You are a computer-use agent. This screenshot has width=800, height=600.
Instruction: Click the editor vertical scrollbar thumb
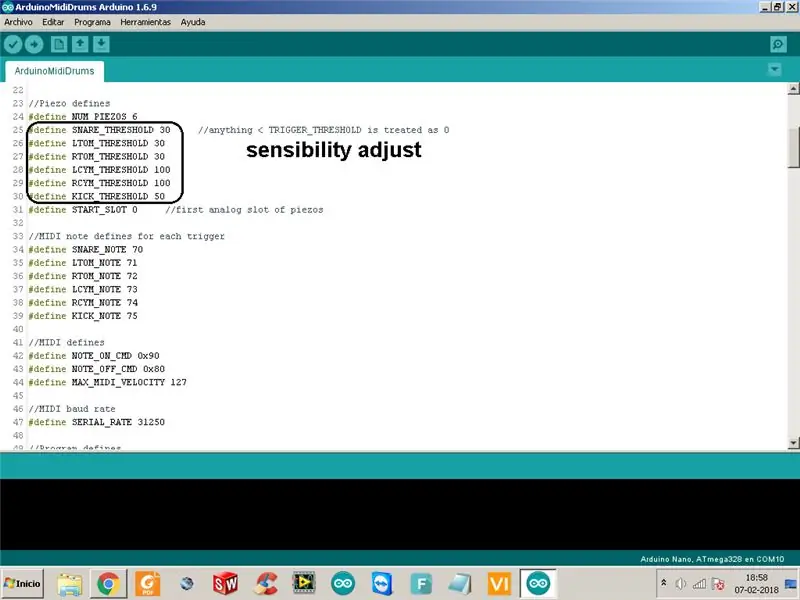tap(793, 147)
